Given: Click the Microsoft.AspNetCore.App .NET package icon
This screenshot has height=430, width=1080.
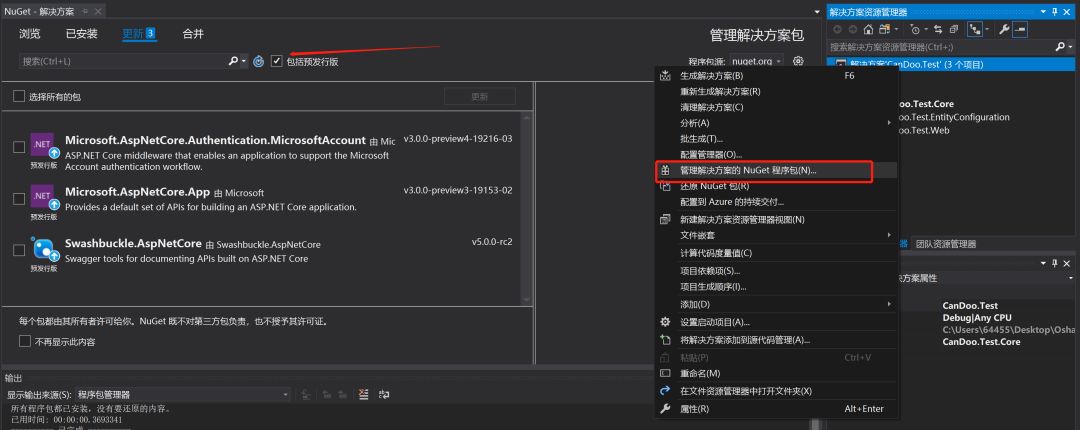Looking at the screenshot, I should (x=43, y=198).
